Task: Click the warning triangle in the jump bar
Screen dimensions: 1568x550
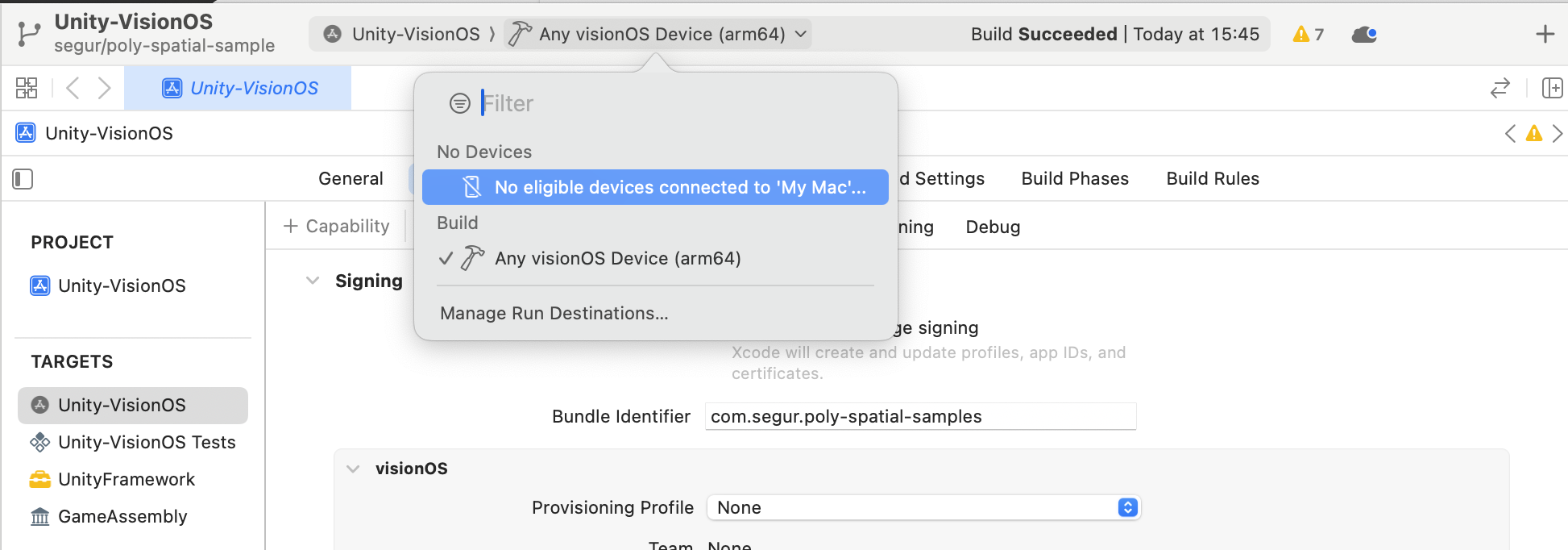Action: (x=1533, y=133)
